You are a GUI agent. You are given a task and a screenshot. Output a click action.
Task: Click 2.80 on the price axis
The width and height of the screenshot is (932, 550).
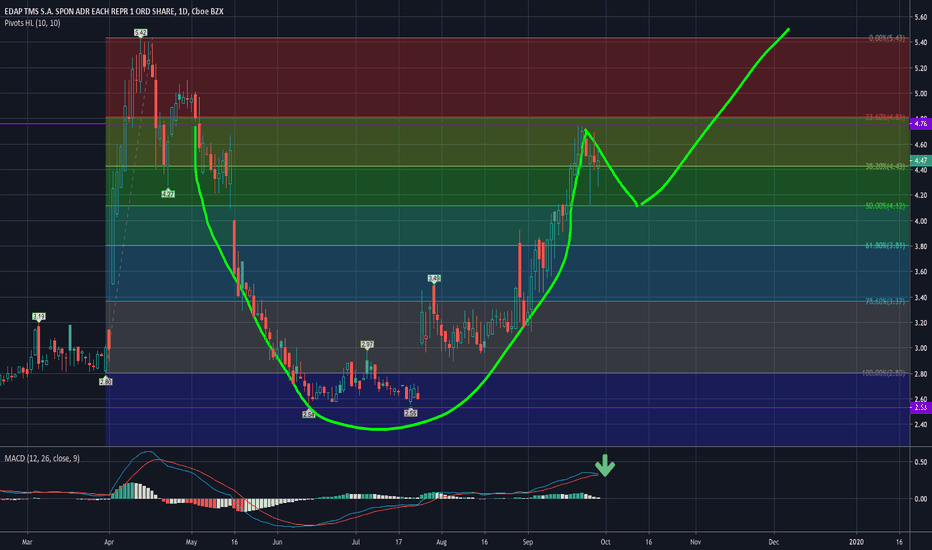[x=921, y=374]
